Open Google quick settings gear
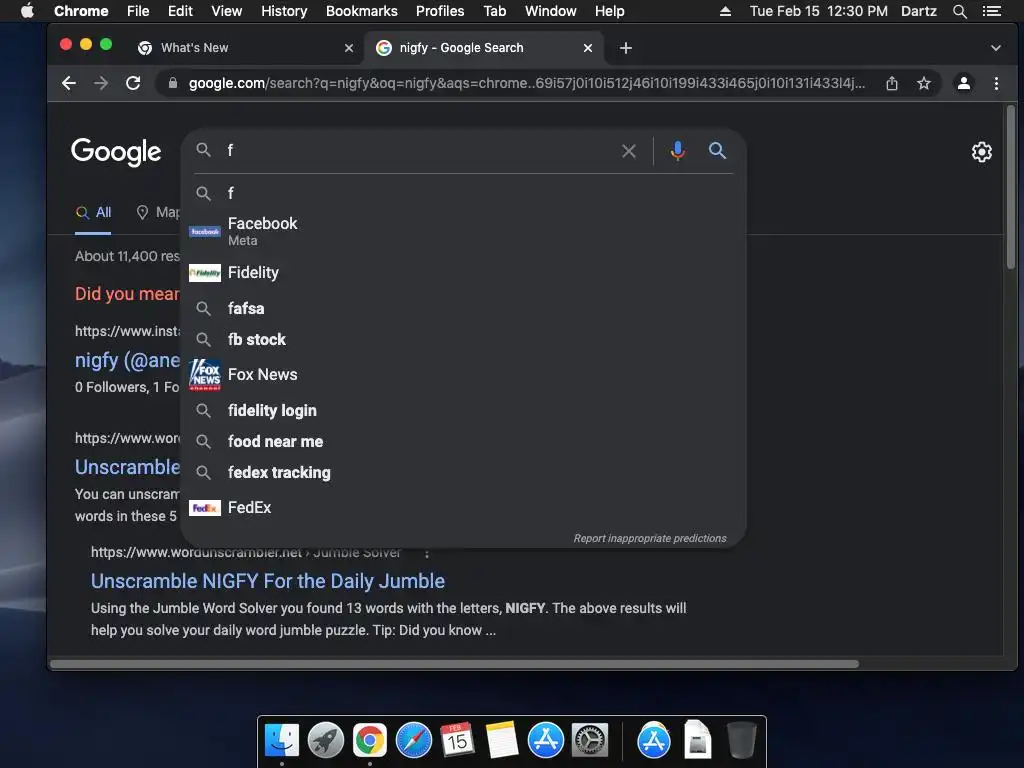Screen dimensions: 1024x768 point(982,152)
